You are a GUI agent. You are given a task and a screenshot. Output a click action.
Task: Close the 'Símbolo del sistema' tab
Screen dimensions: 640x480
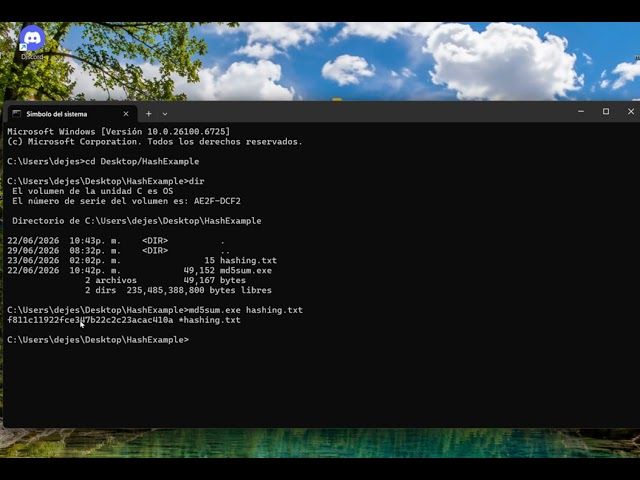[126, 114]
